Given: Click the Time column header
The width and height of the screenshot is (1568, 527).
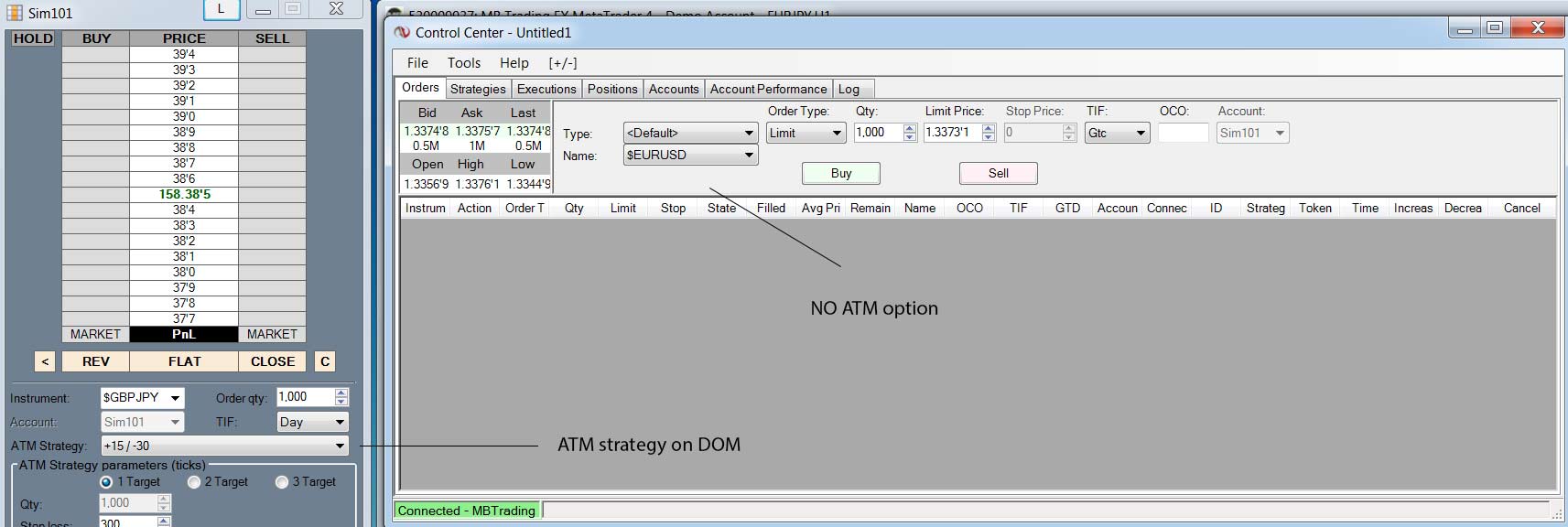Looking at the screenshot, I should pyautogui.click(x=1365, y=208).
